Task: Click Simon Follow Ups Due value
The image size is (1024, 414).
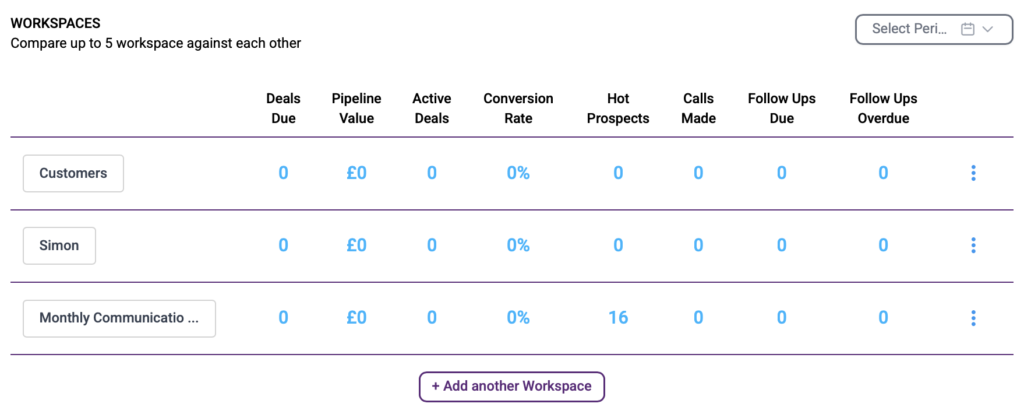Action: click(x=782, y=246)
